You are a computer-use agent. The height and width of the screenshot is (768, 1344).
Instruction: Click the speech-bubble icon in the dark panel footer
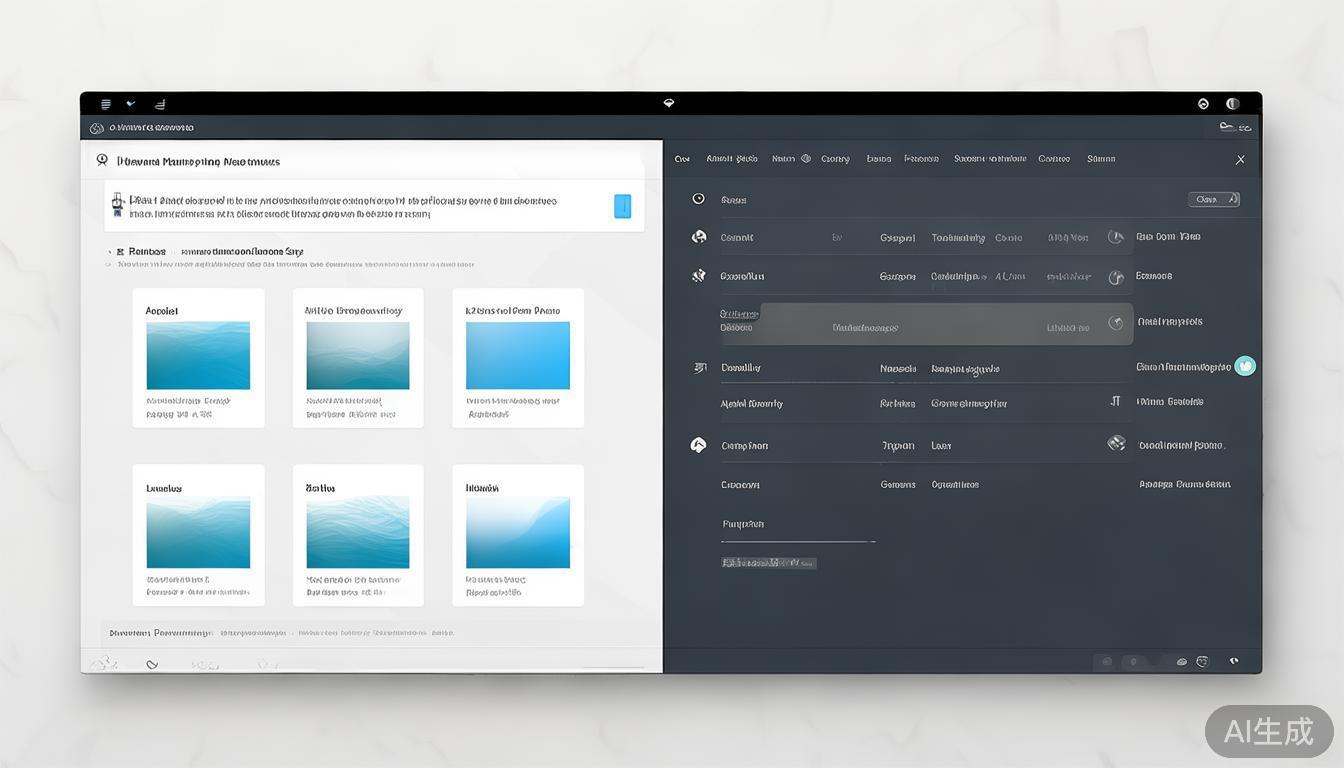coord(1182,662)
